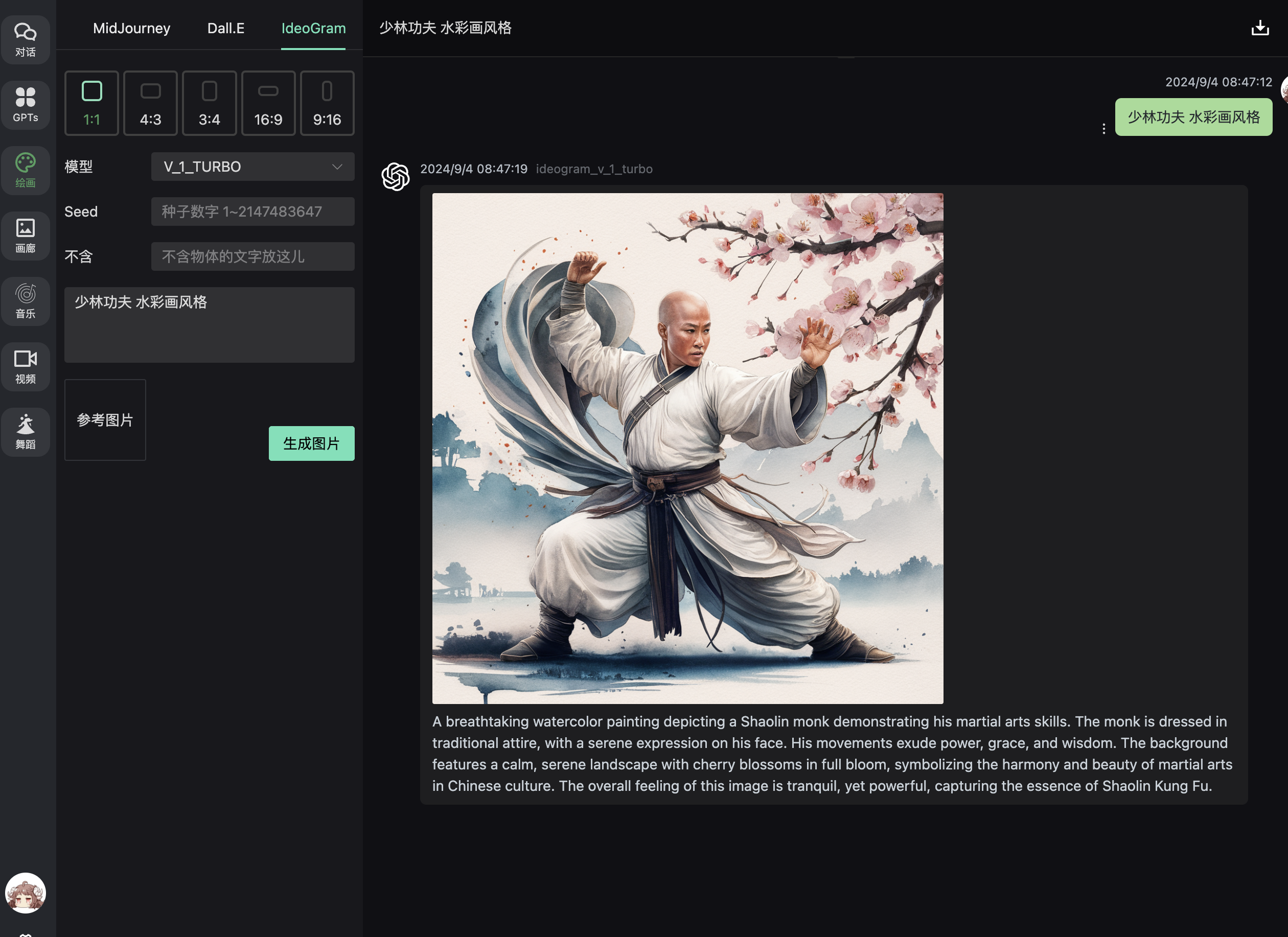Click the 参考图片 reference image box
The image size is (1288, 937).
point(105,420)
